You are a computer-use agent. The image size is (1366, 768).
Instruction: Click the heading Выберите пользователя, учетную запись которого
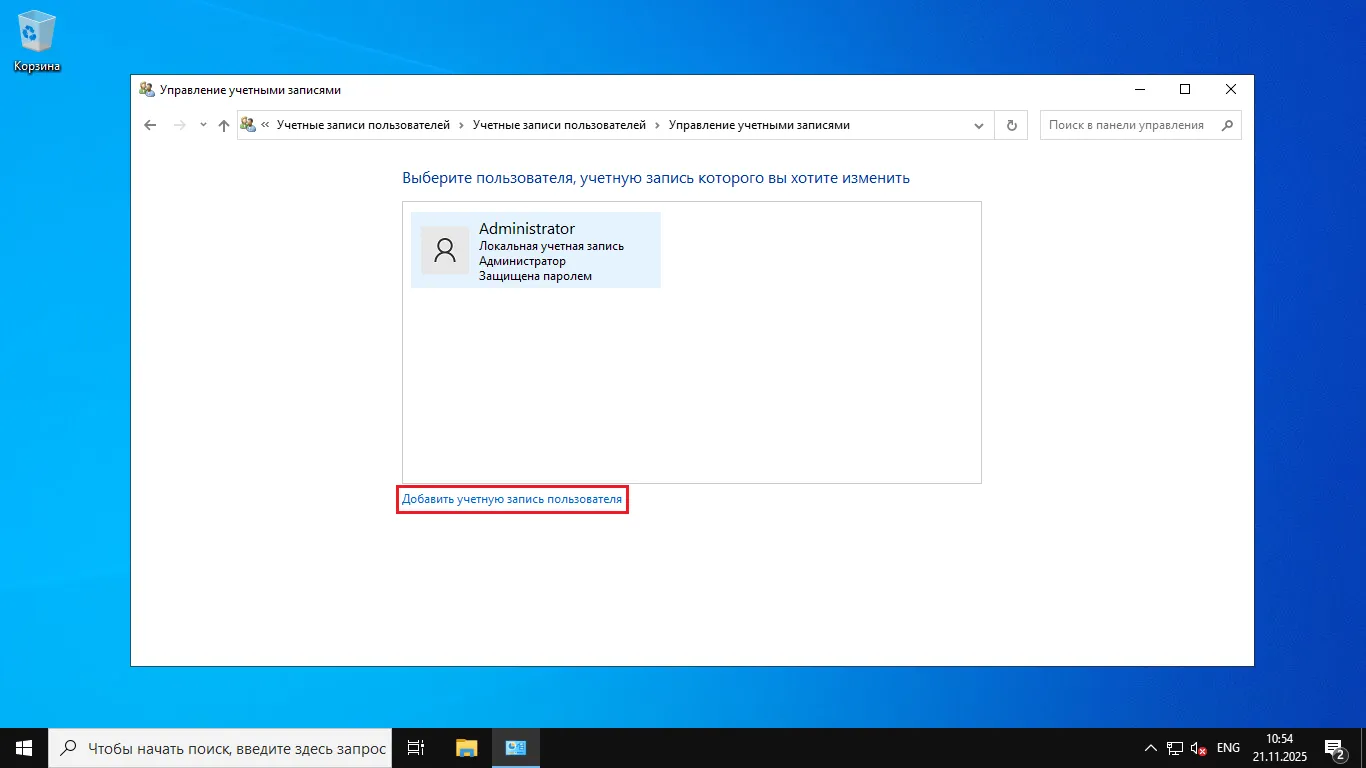tap(656, 178)
